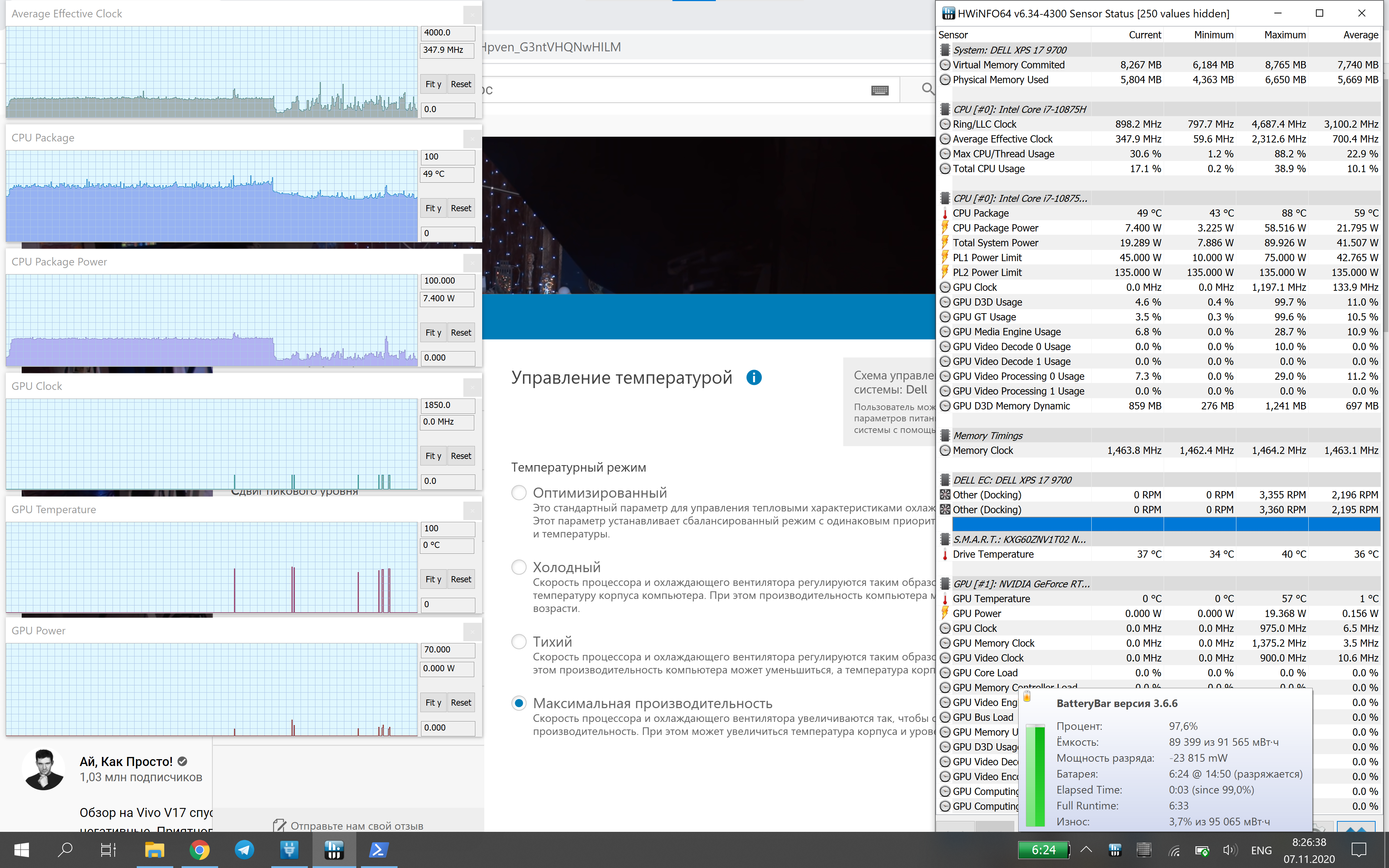Click Reset in Average Effective Clock graph

(461, 84)
